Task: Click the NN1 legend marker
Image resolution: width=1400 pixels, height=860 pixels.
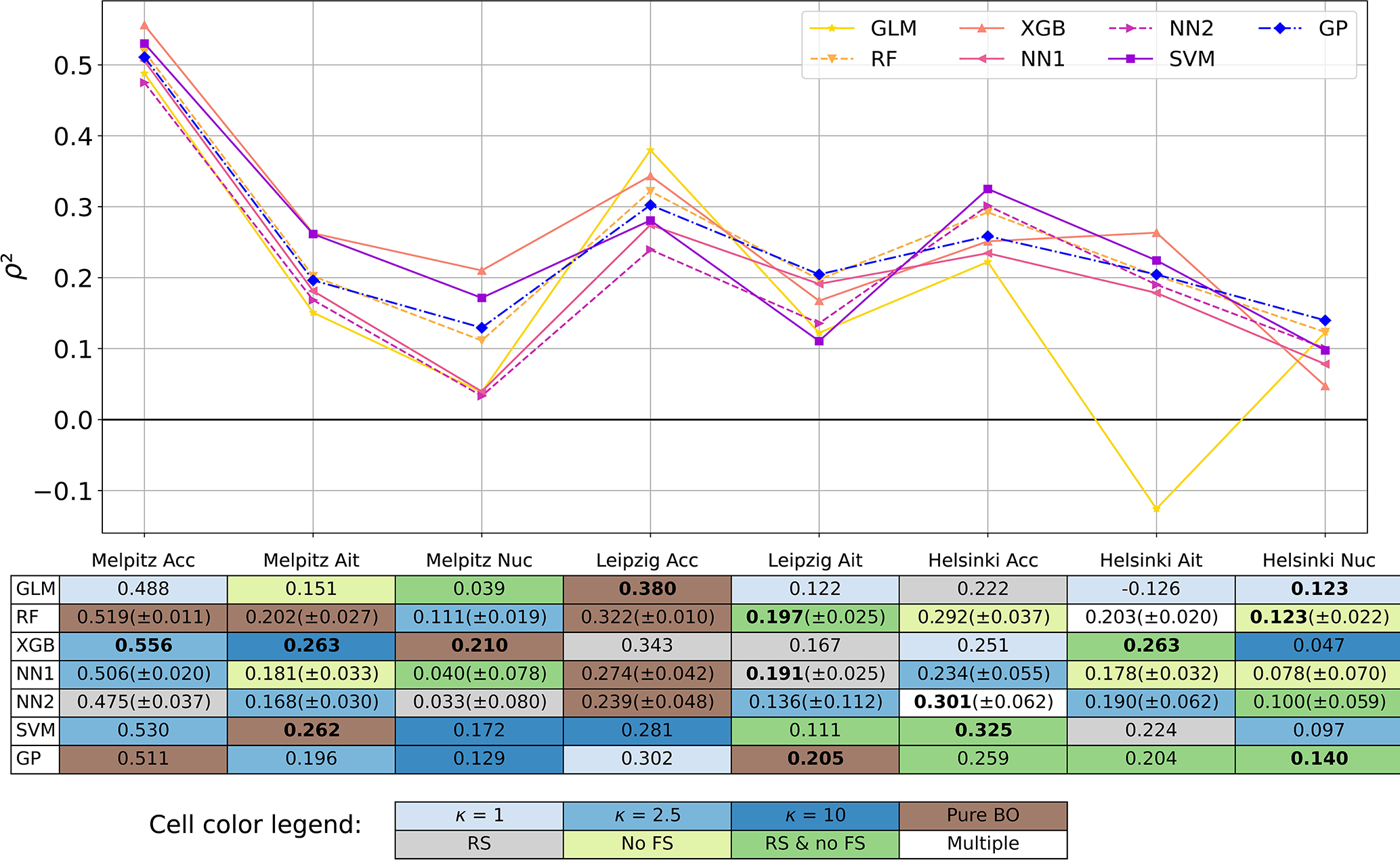Action: (x=982, y=60)
